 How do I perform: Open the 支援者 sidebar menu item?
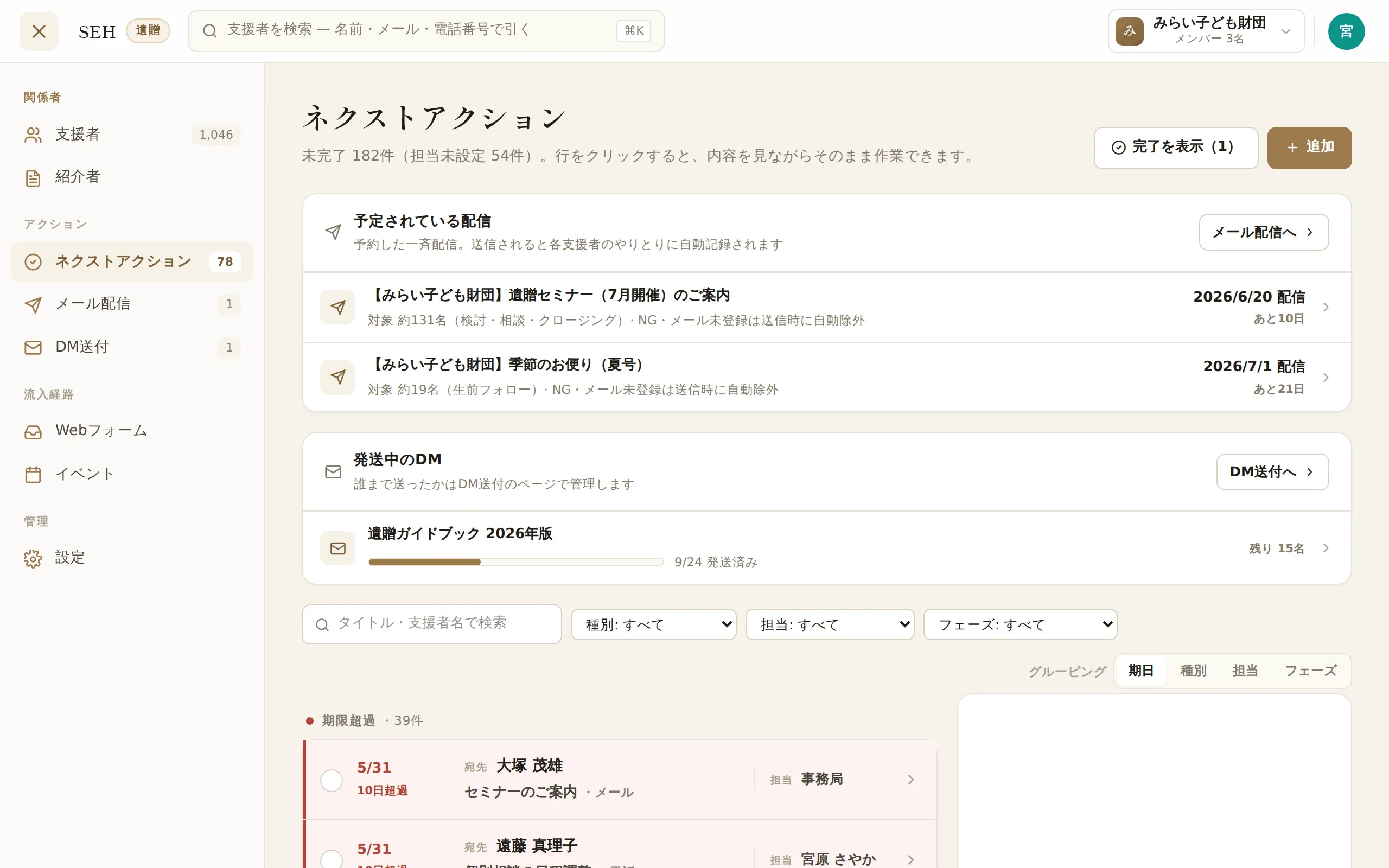(131, 135)
